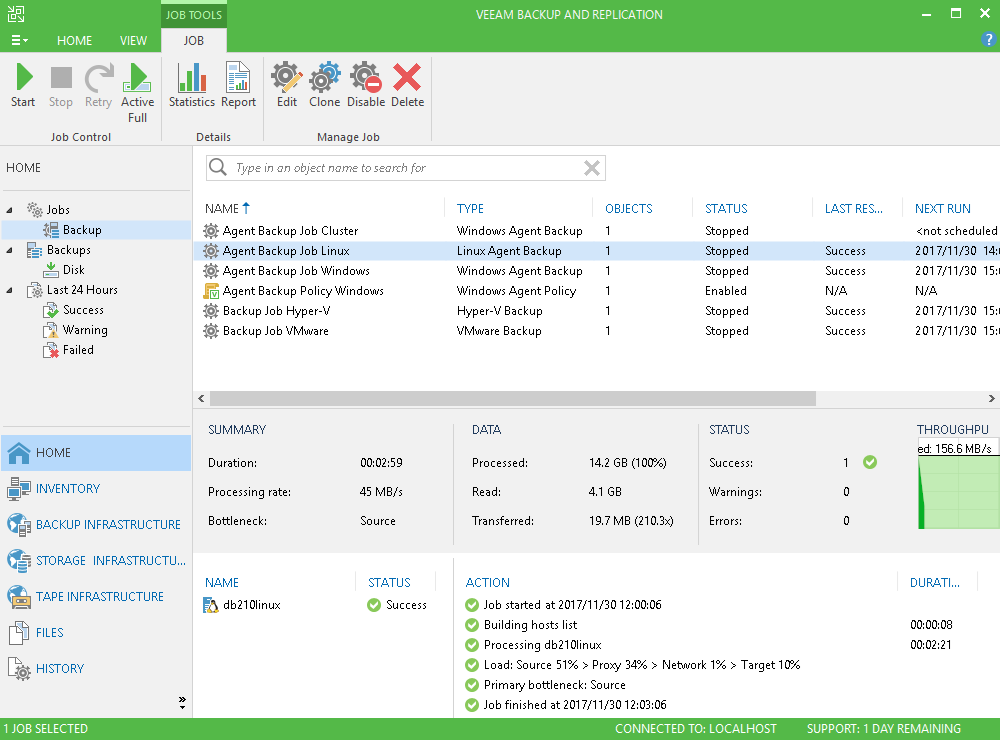Screen dimensions: 1000x740
Task: Run an Active Full backup
Action: click(x=137, y=93)
